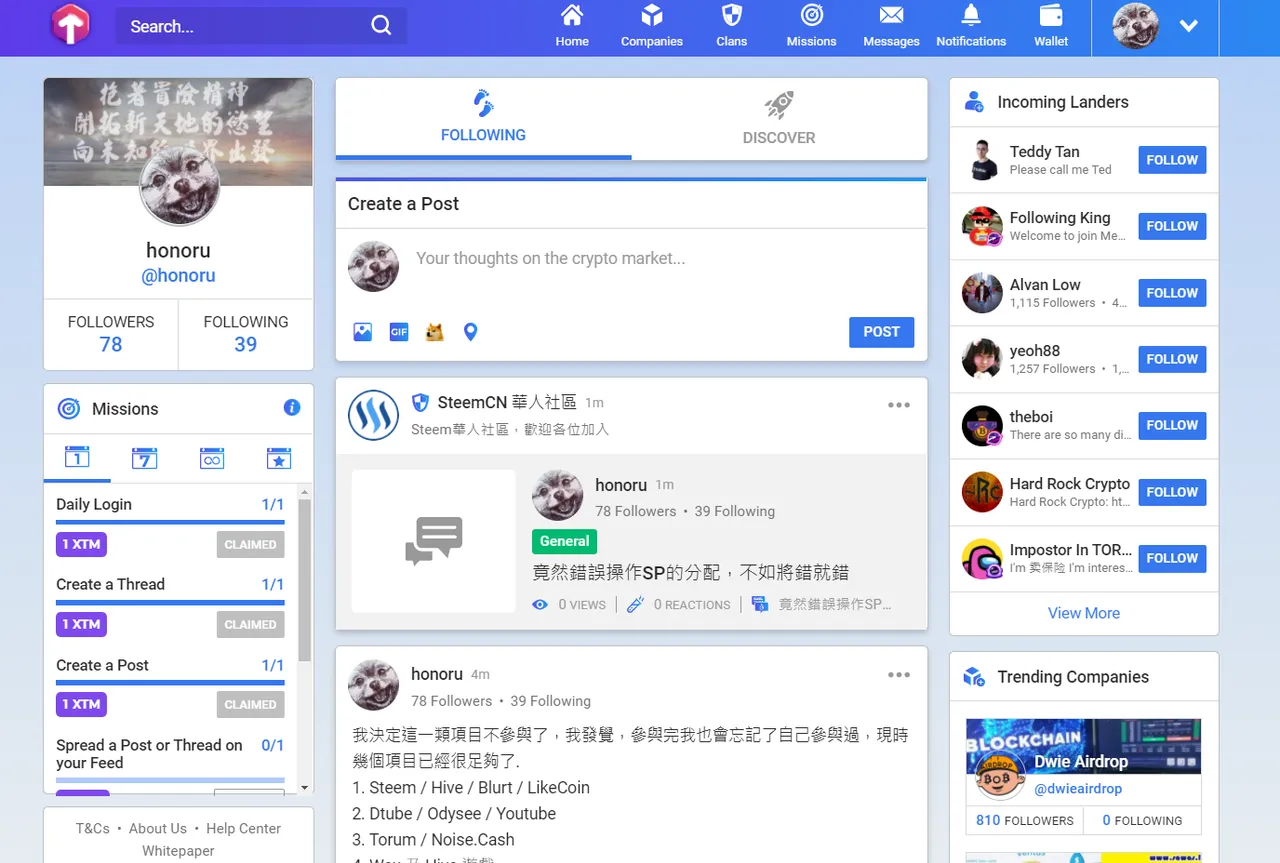Viewport: 1280px width, 863px height.
Task: Click the post text area placeholder
Action: (550, 258)
